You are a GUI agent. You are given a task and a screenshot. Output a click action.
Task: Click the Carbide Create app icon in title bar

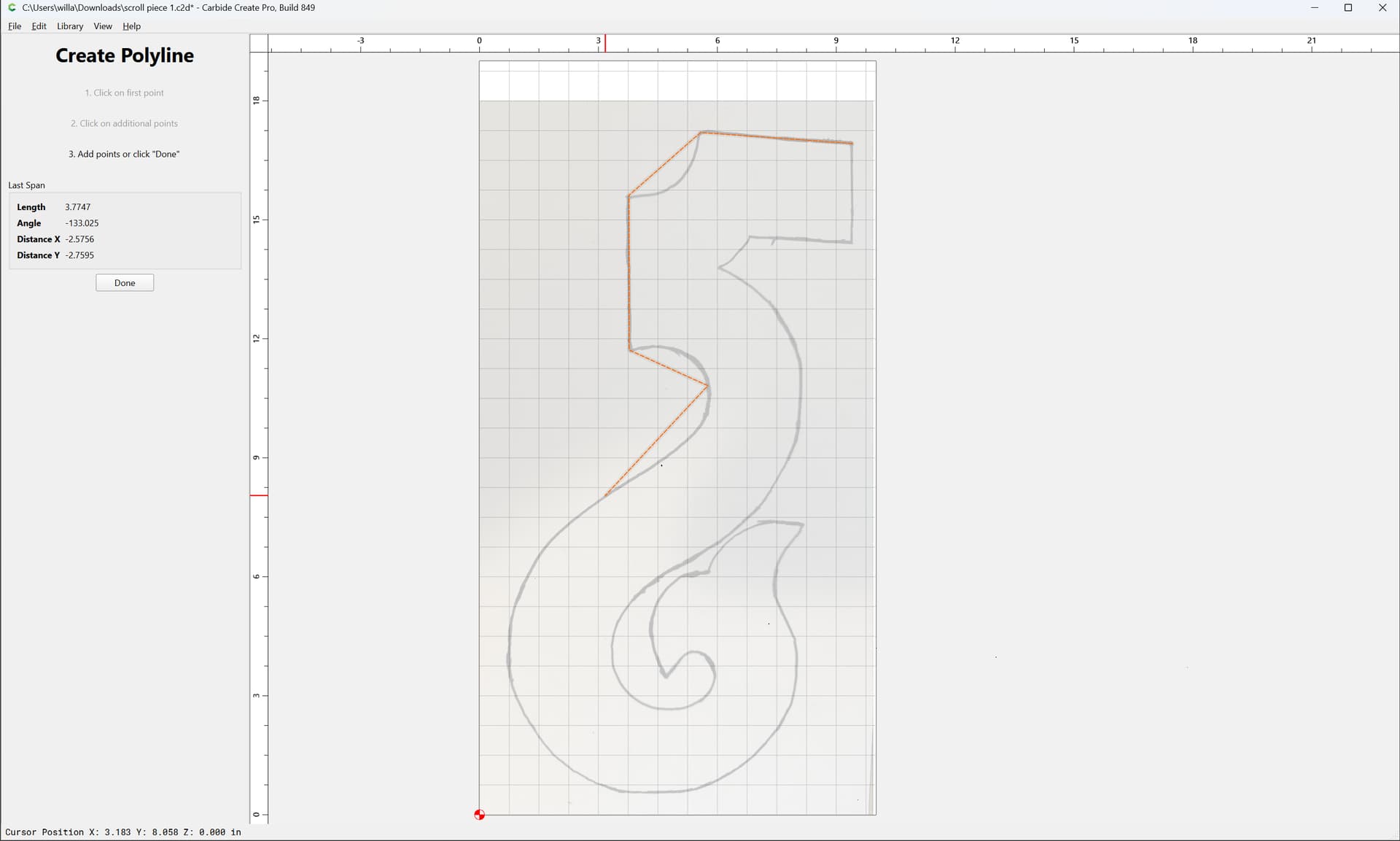[x=12, y=7]
